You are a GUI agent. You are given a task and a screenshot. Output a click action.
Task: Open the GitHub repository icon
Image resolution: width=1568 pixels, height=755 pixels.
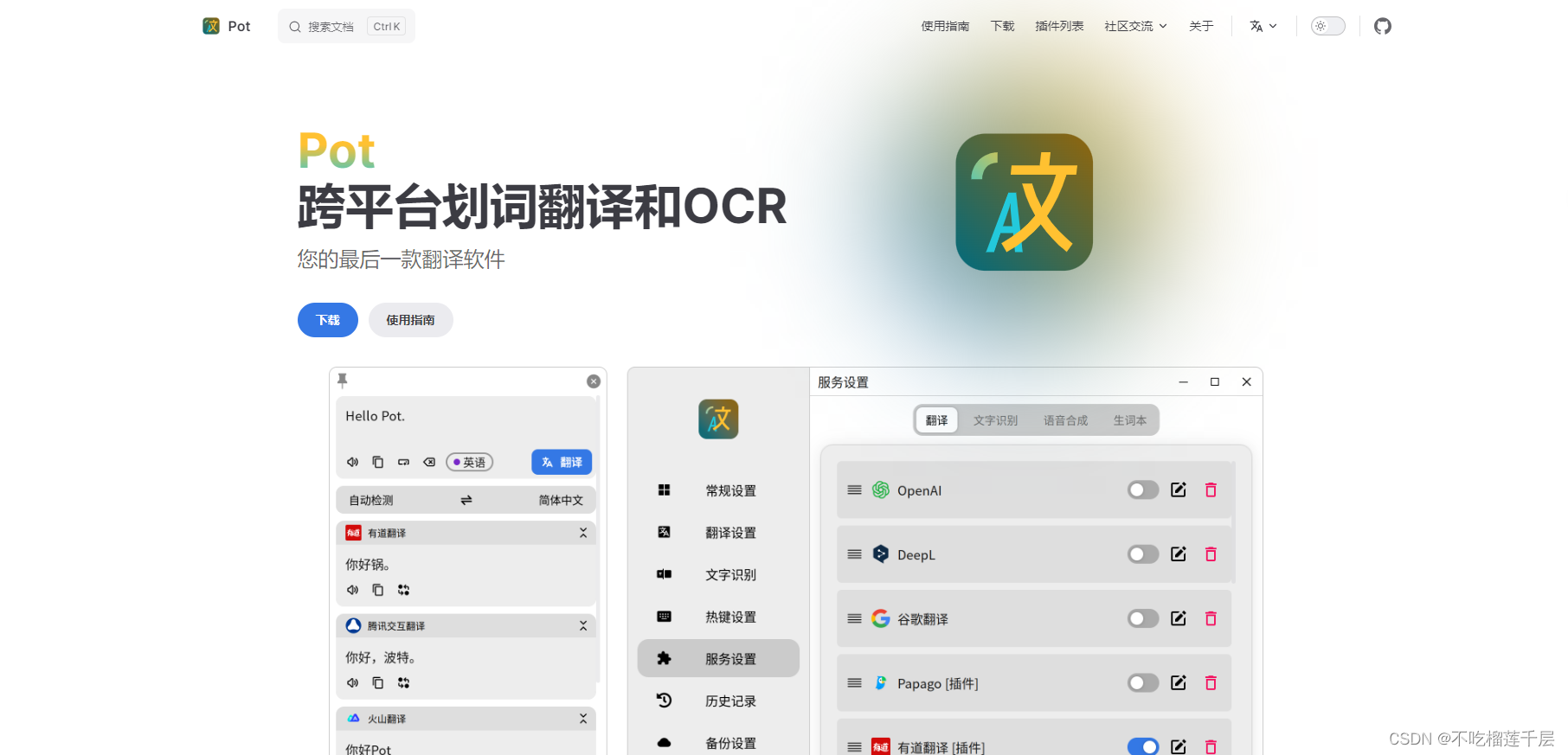point(1383,26)
